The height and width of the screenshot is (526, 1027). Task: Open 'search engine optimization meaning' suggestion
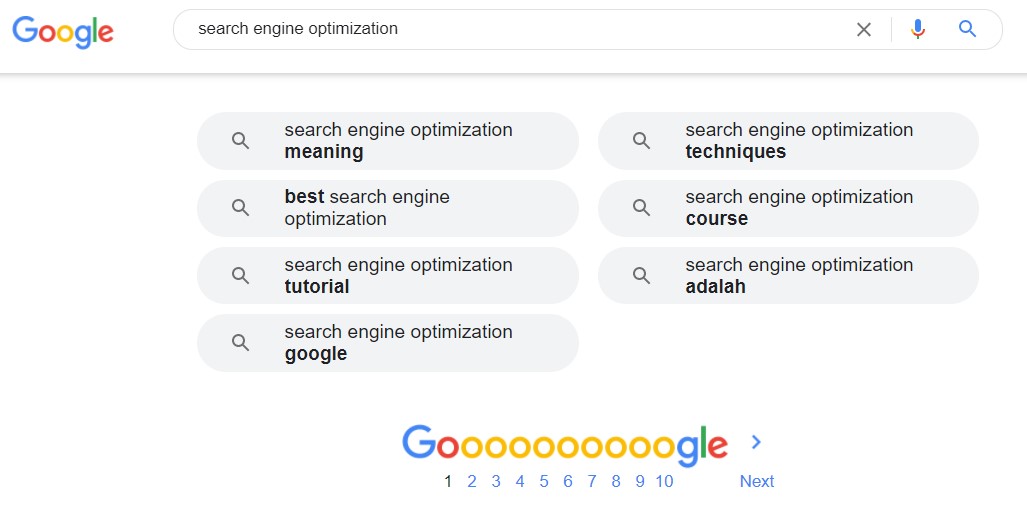click(388, 141)
